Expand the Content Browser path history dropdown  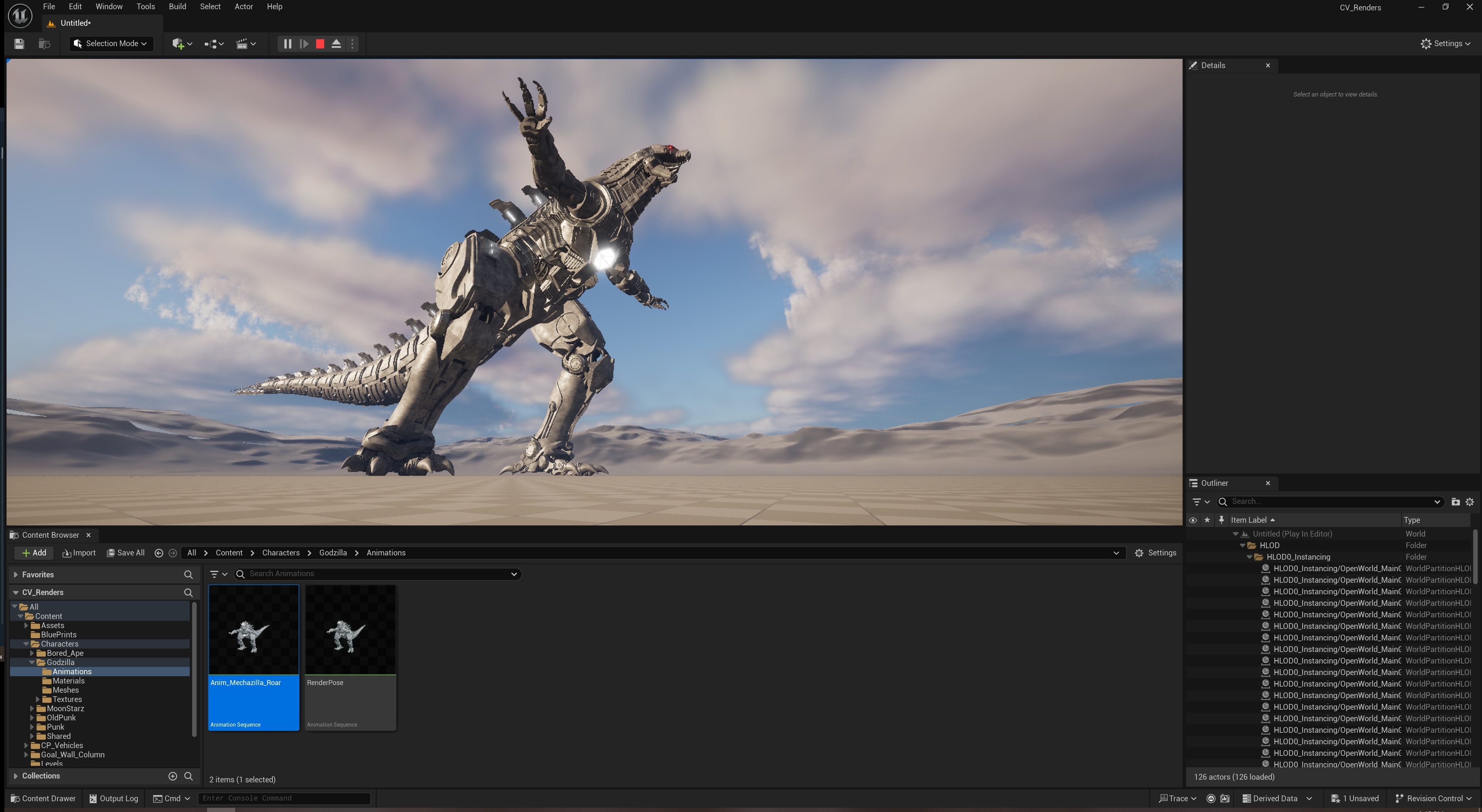click(1116, 553)
